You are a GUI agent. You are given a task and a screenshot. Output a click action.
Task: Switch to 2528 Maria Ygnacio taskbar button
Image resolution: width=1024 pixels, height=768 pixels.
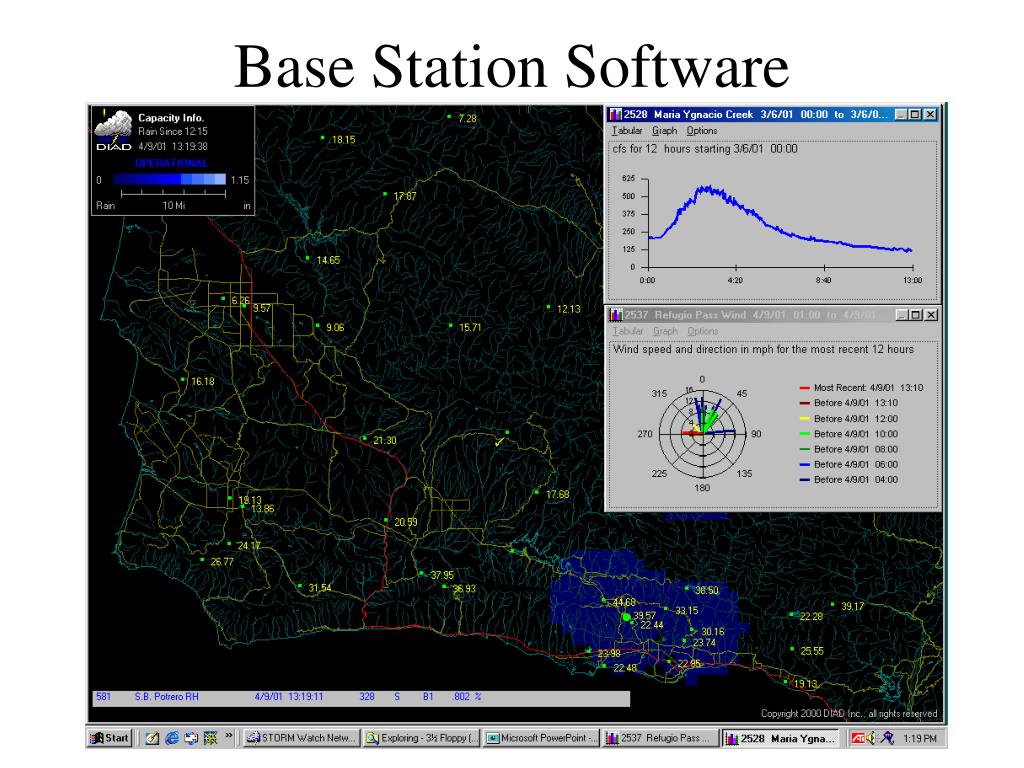(x=781, y=738)
